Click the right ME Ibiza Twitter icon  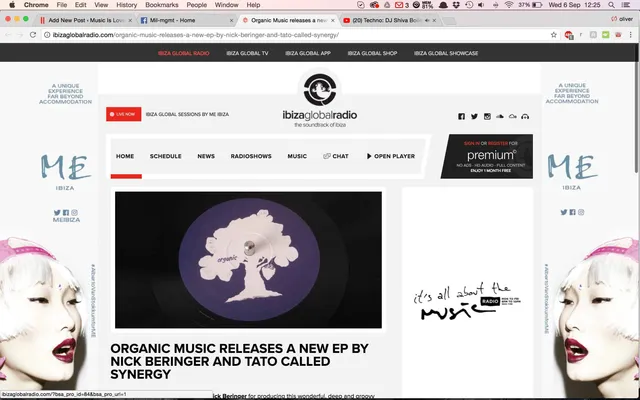pos(564,212)
